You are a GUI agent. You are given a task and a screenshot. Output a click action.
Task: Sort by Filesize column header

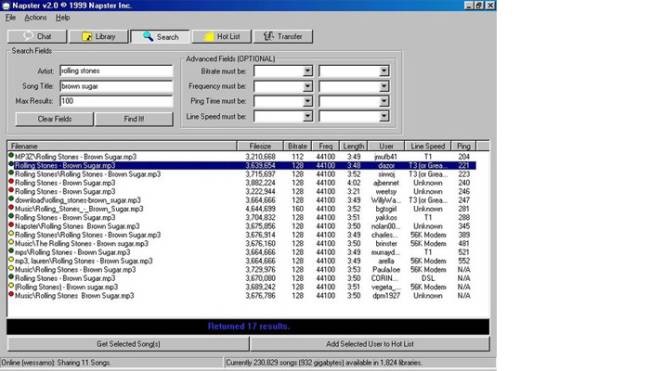[x=260, y=146]
